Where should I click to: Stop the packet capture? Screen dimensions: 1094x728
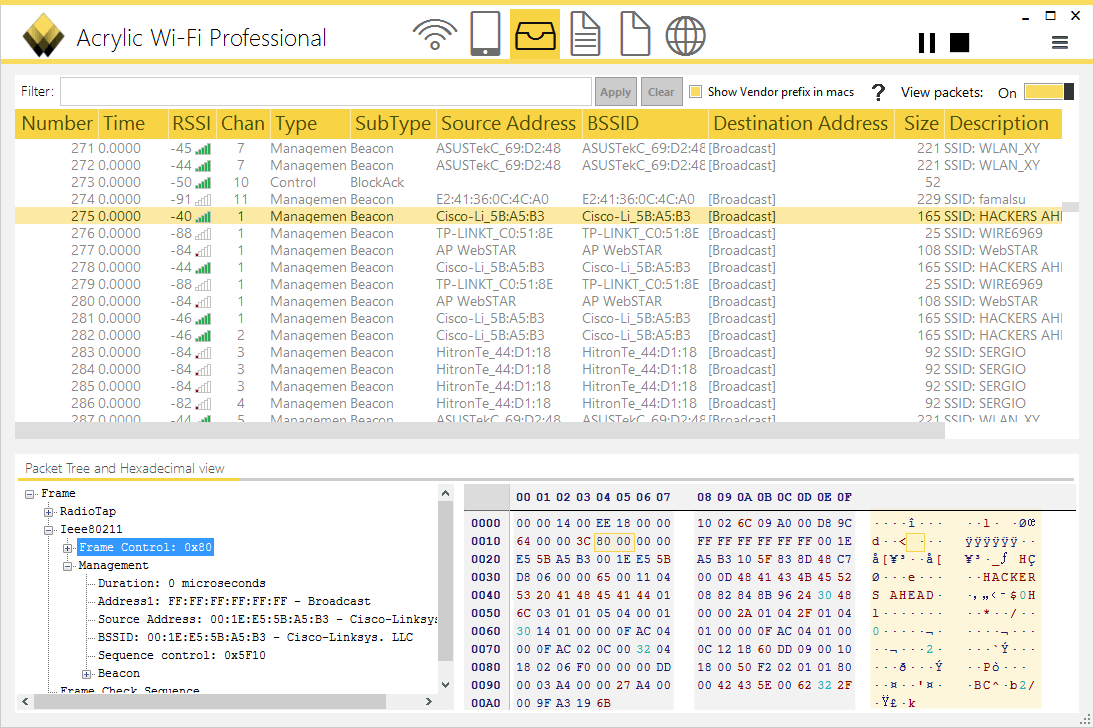click(x=960, y=42)
